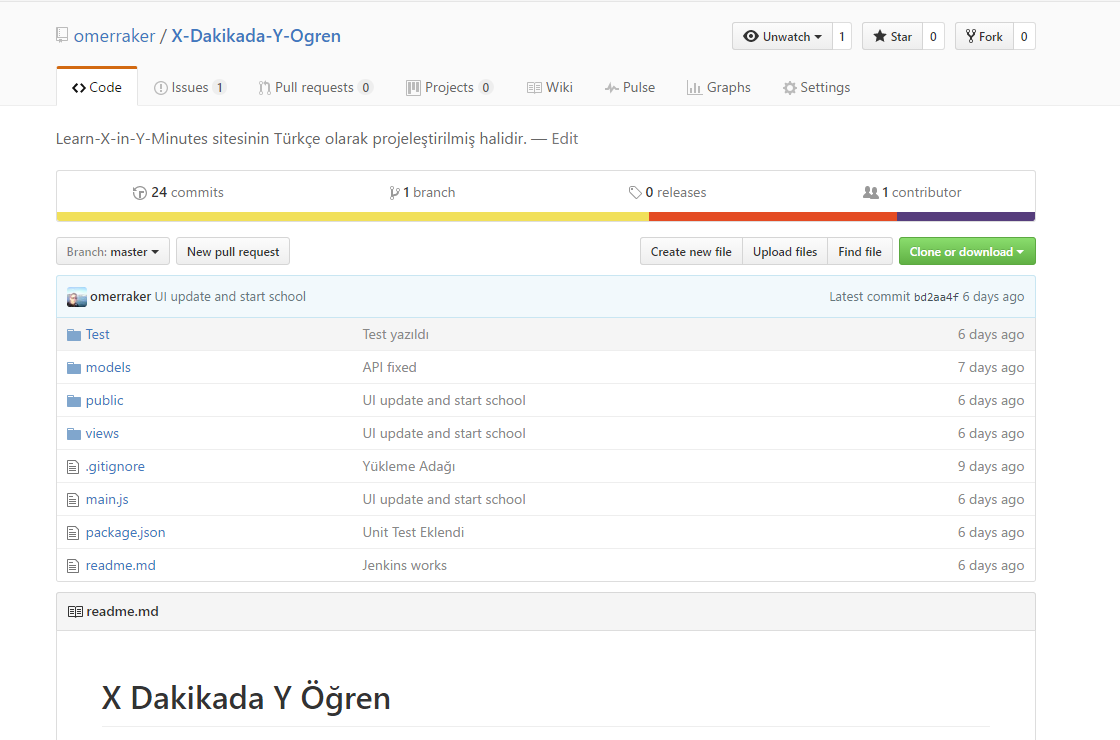Open the 'Unit Test Eklendi' commit message
1120x740 pixels.
pyautogui.click(x=413, y=532)
